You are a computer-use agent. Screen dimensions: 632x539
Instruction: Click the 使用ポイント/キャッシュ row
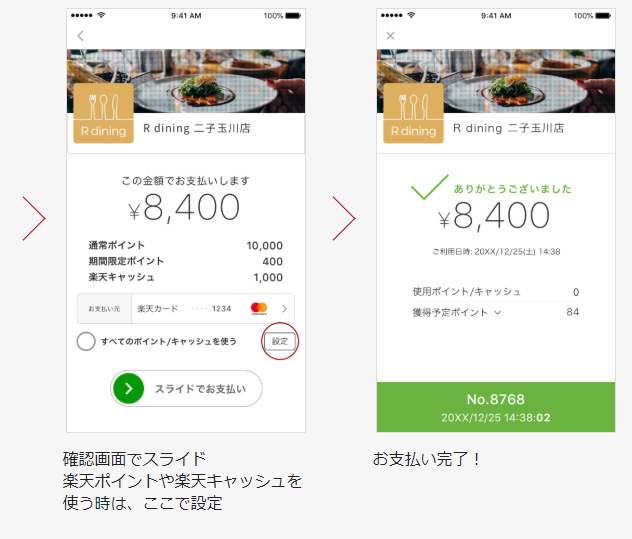pyautogui.click(x=496, y=292)
